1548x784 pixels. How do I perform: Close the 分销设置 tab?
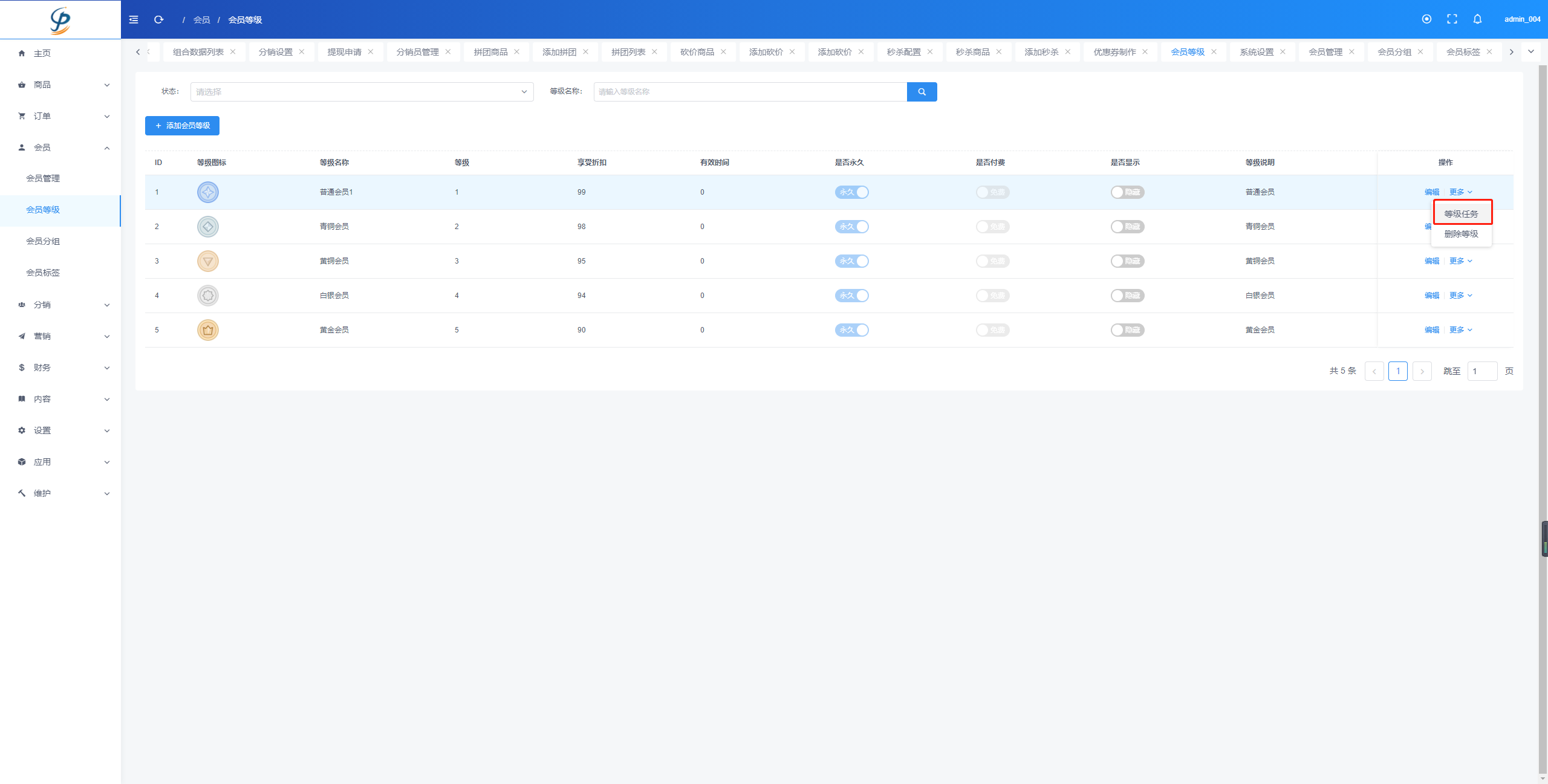pyautogui.click(x=302, y=52)
